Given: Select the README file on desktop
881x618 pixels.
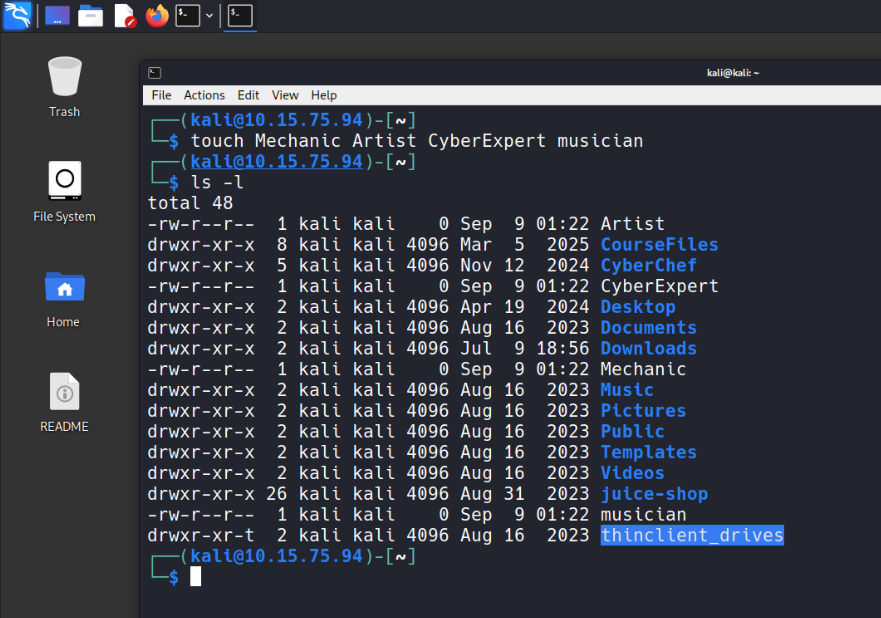Looking at the screenshot, I should click(x=64, y=393).
